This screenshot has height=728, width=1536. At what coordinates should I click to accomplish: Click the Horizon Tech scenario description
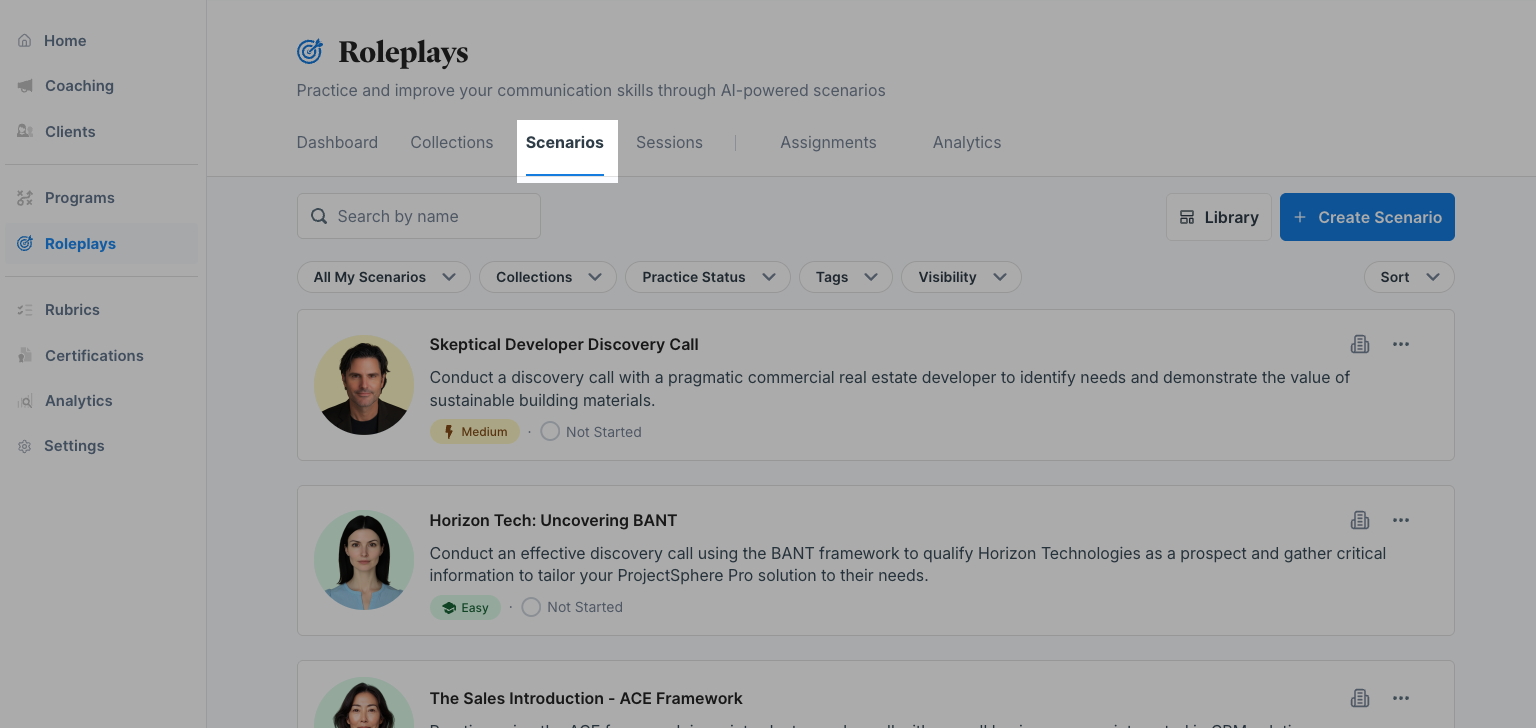pyautogui.click(x=908, y=564)
